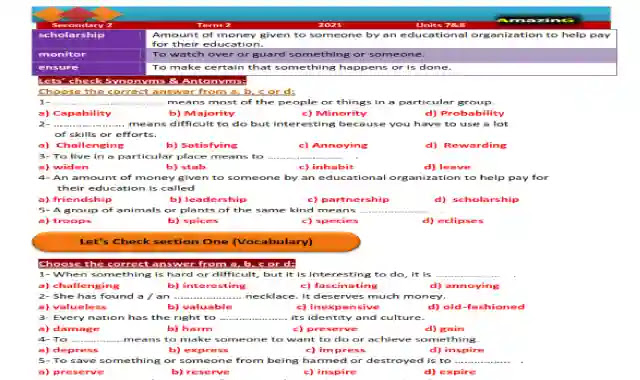Click the 'Amazing' logo in header
The image size is (640, 380).
tap(536, 20)
